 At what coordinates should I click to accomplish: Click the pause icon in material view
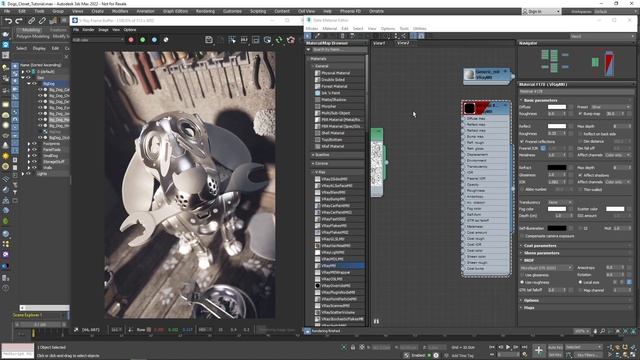376,321
